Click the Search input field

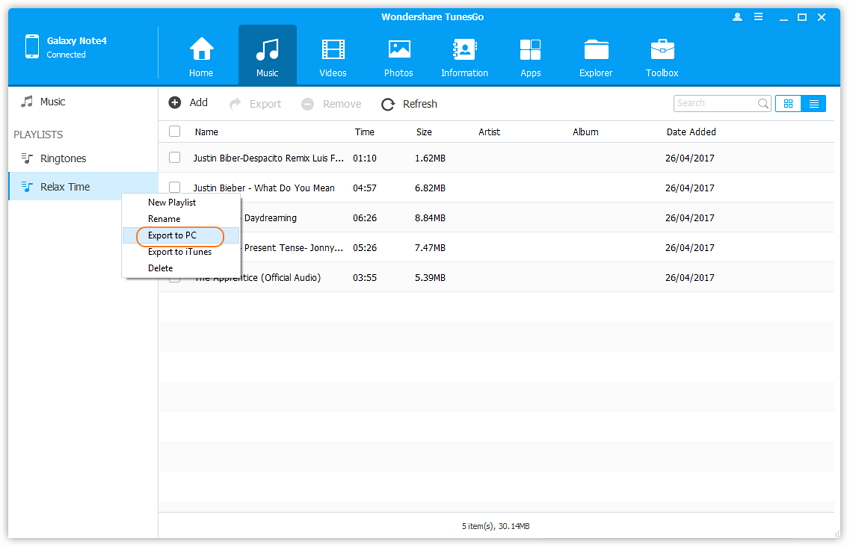click(714, 103)
